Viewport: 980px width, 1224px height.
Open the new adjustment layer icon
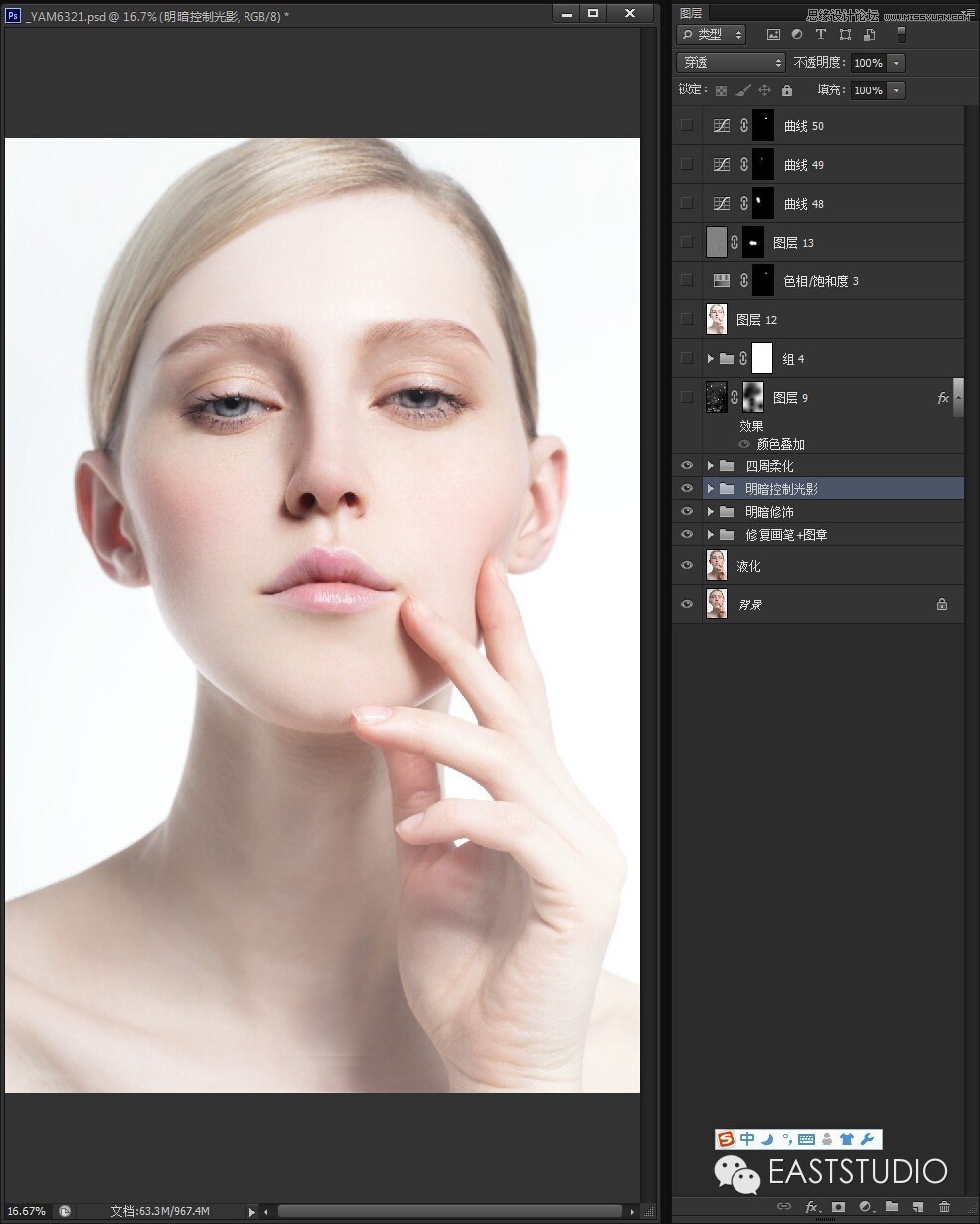click(x=865, y=1206)
